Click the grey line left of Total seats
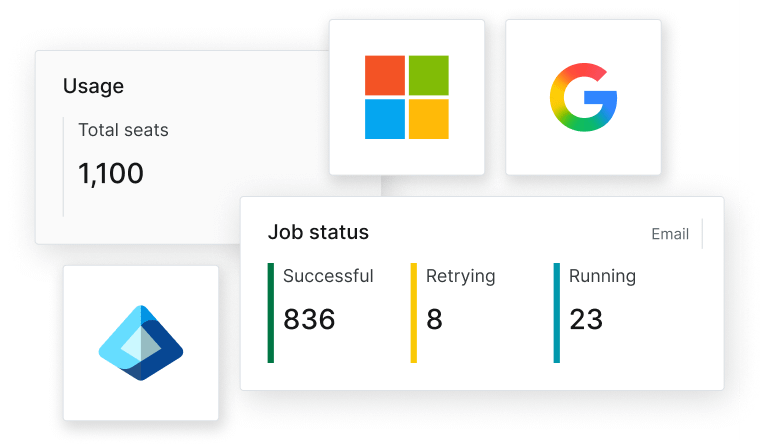768x446 pixels. pos(64,166)
